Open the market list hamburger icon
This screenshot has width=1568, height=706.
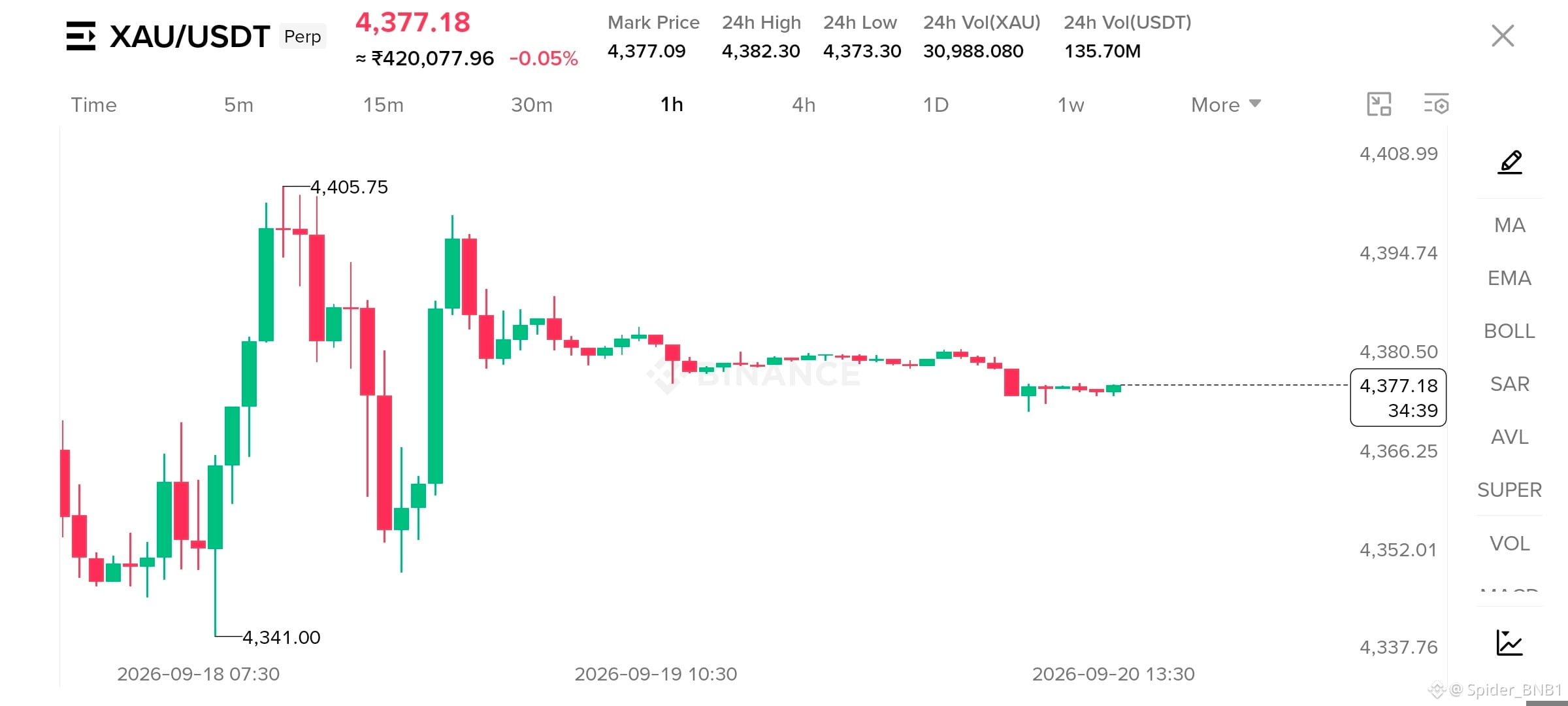click(81, 36)
